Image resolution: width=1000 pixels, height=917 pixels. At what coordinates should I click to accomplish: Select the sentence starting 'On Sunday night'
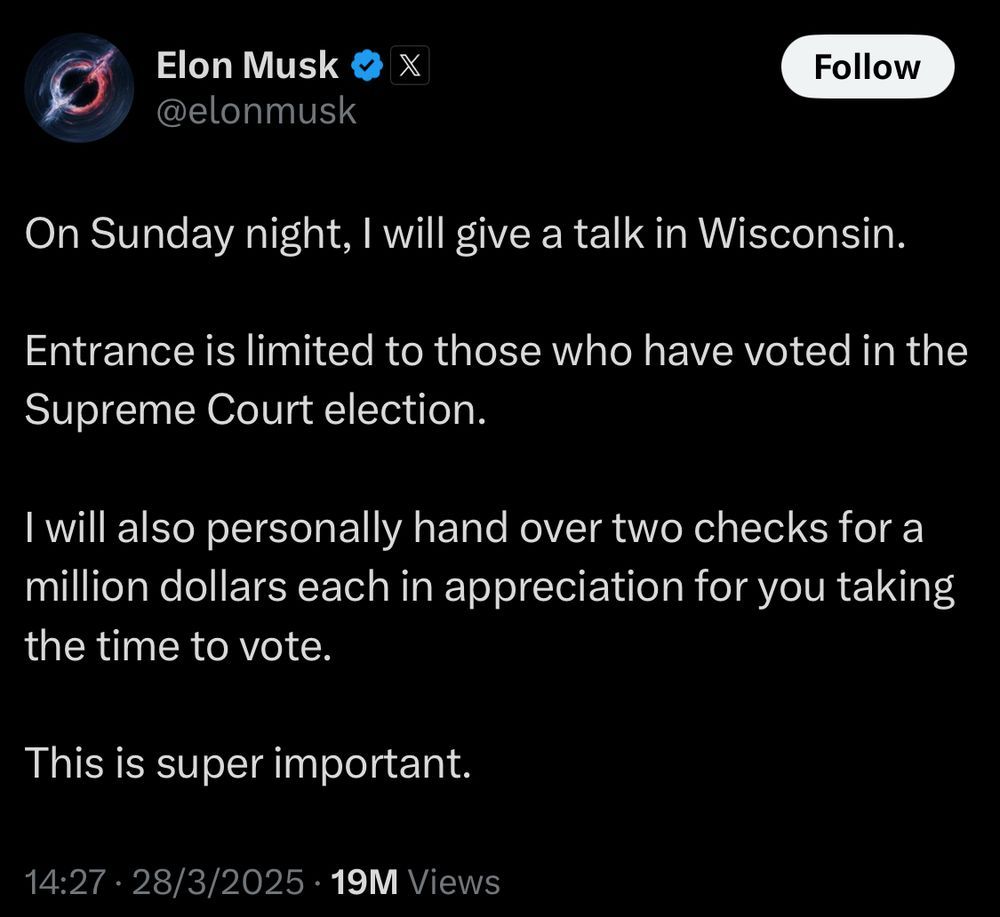tap(465, 235)
